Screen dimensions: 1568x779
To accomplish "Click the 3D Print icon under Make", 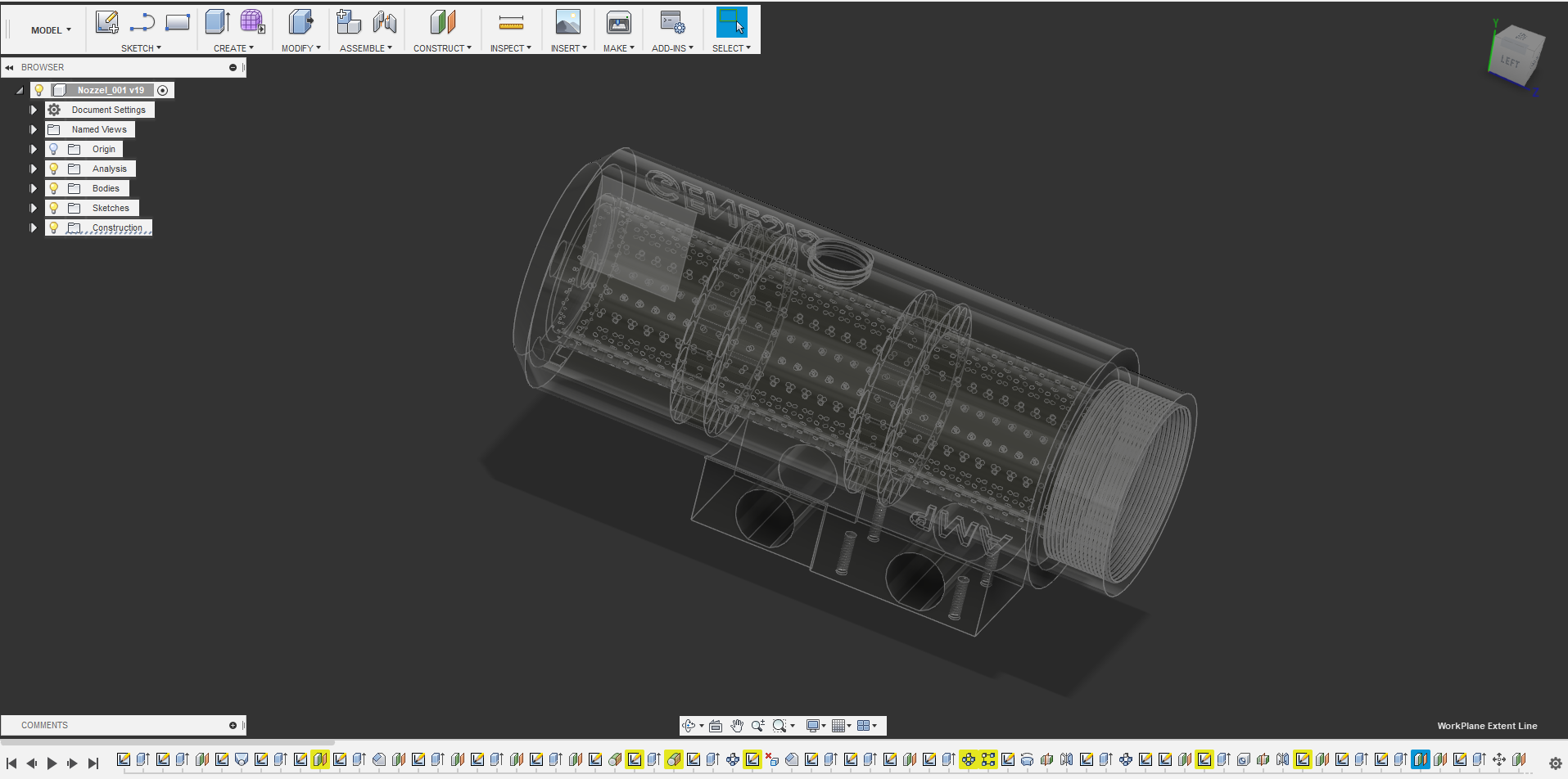I will (x=618, y=23).
